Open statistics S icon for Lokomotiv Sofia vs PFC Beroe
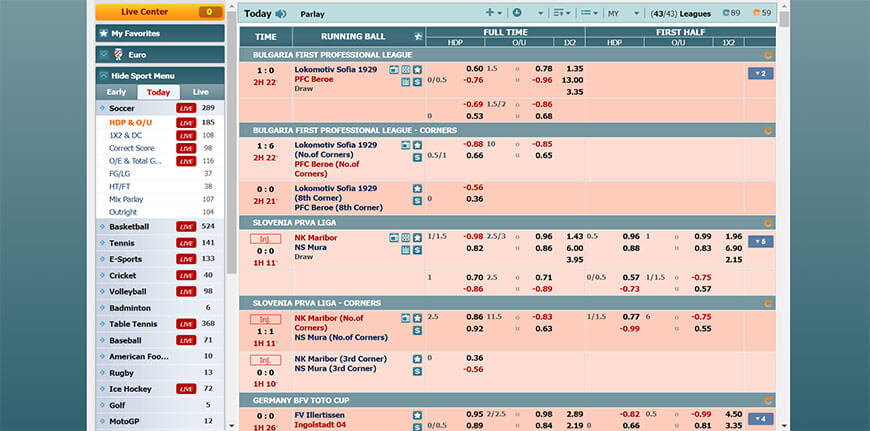870x431 pixels. (417, 82)
